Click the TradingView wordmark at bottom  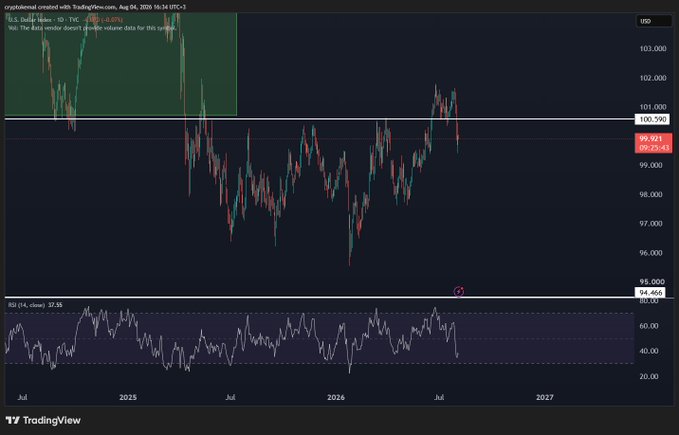point(52,420)
